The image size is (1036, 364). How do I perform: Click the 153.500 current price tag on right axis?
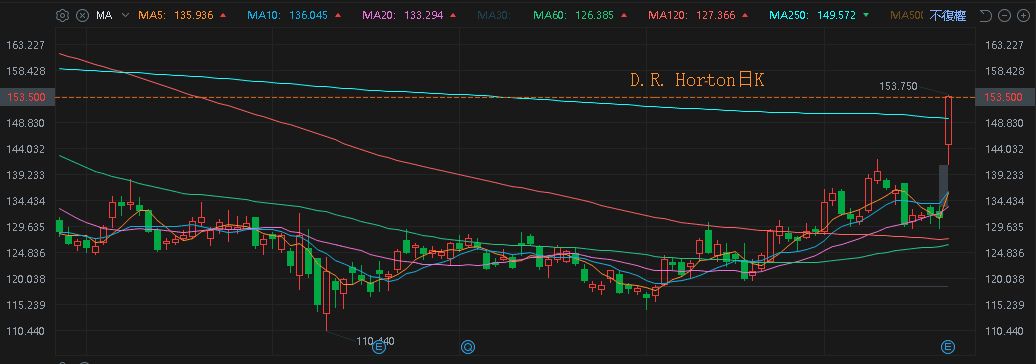point(1004,97)
